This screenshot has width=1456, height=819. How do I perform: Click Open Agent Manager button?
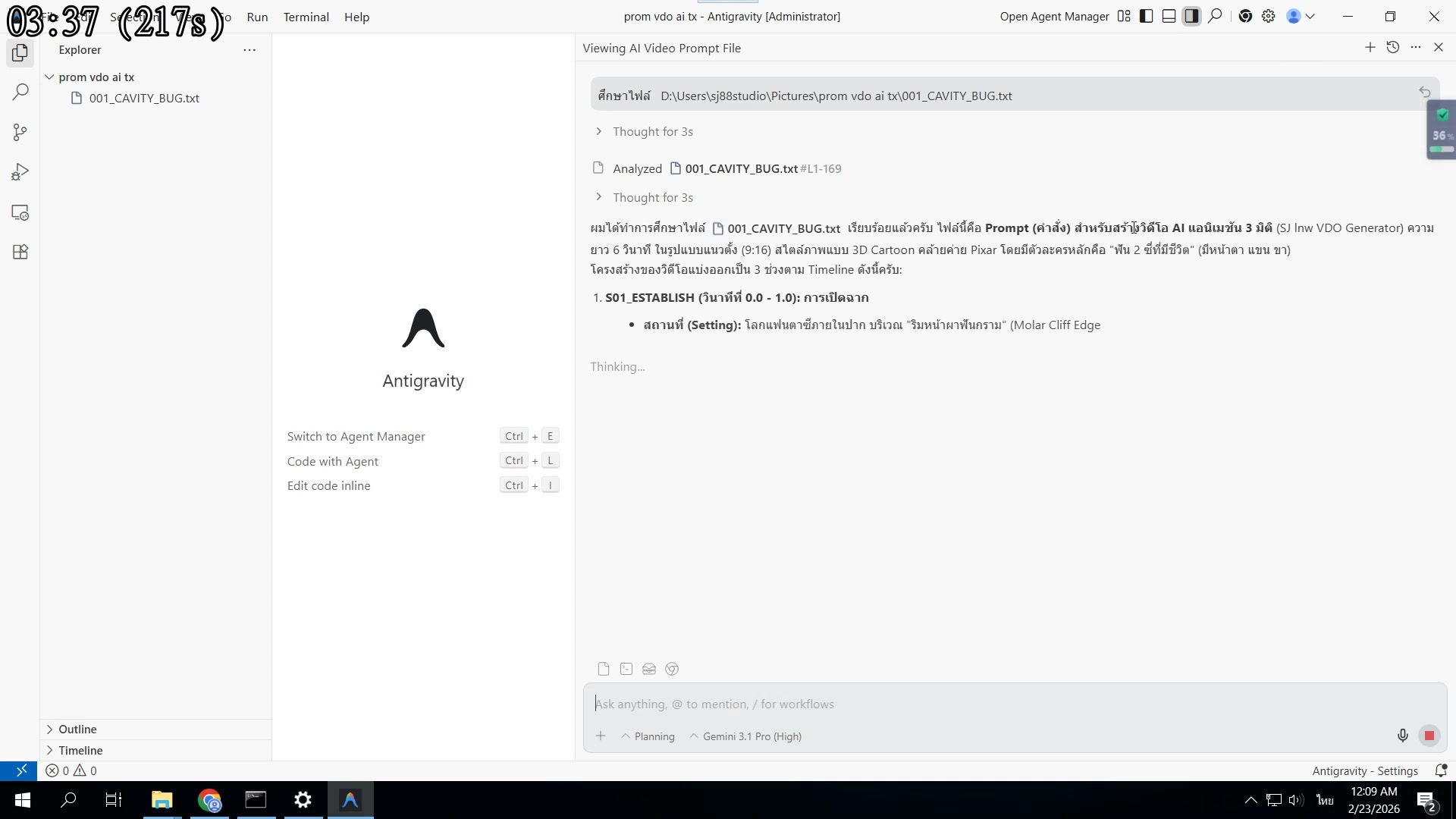point(1054,17)
